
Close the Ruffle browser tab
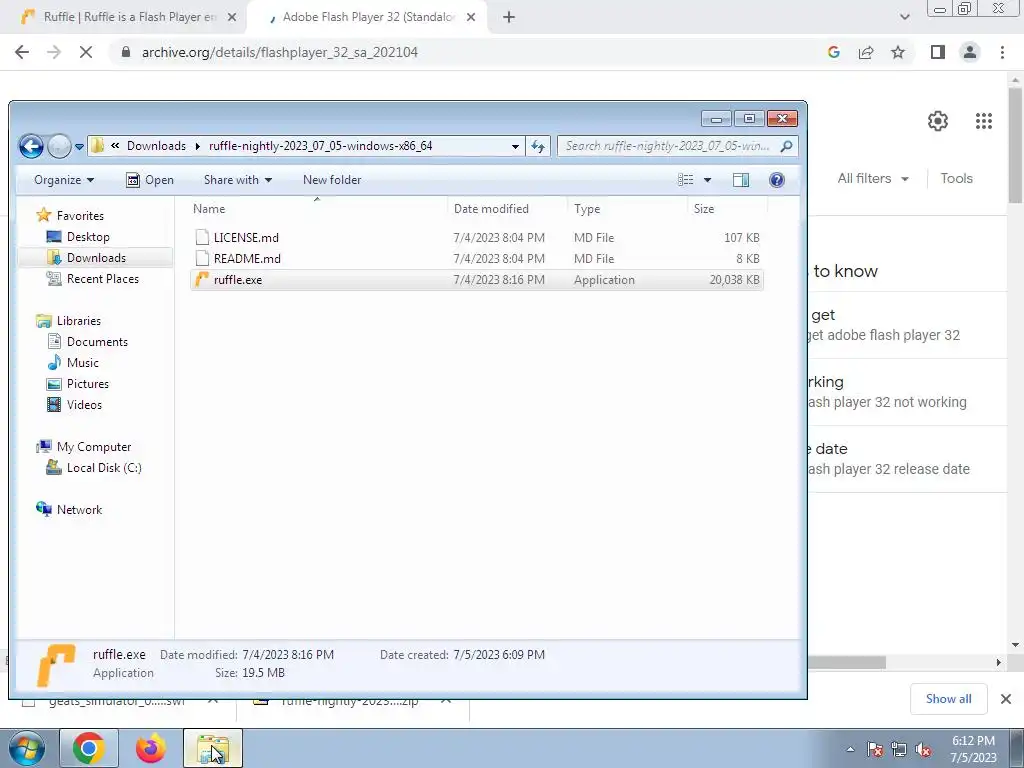[x=232, y=17]
